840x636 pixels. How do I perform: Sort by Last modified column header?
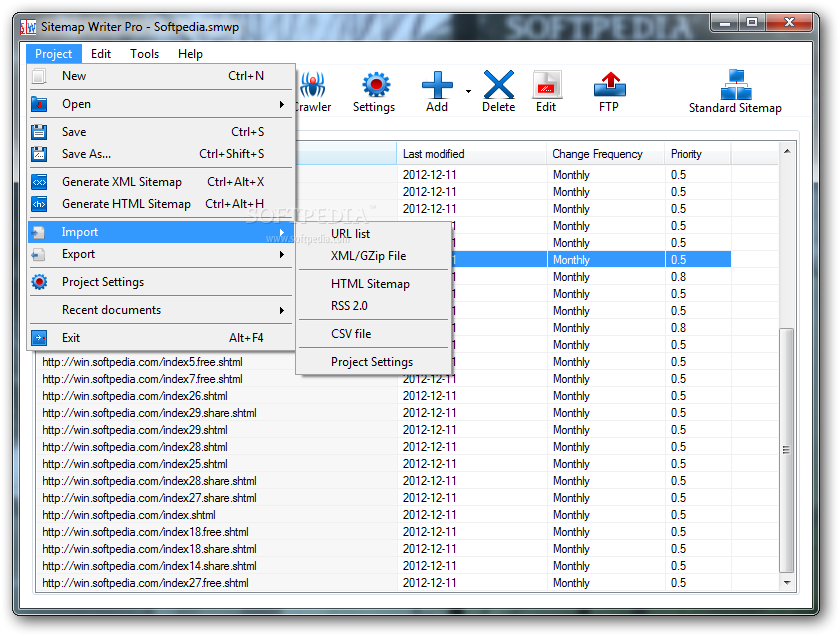(471, 154)
